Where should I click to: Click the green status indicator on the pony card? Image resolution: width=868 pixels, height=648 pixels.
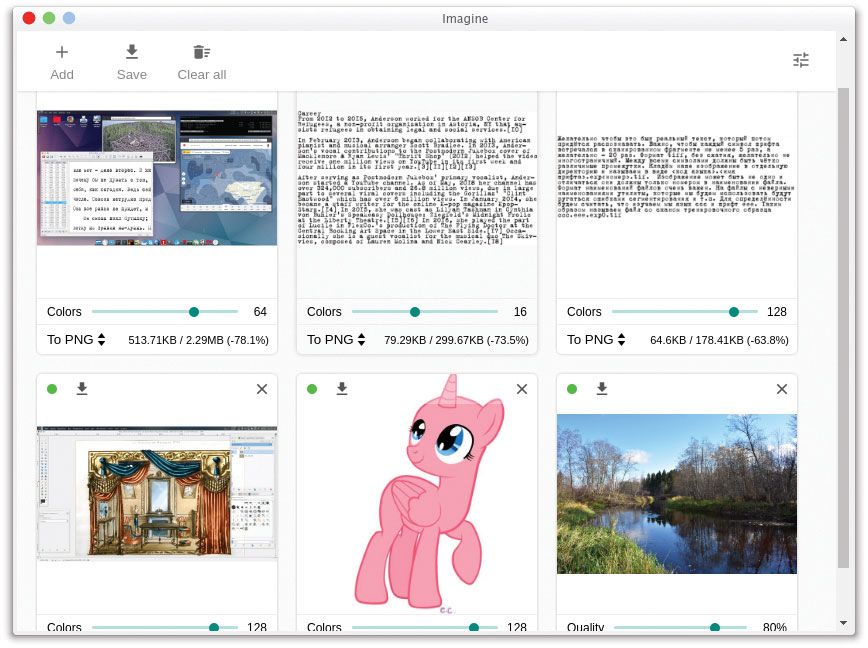[312, 389]
